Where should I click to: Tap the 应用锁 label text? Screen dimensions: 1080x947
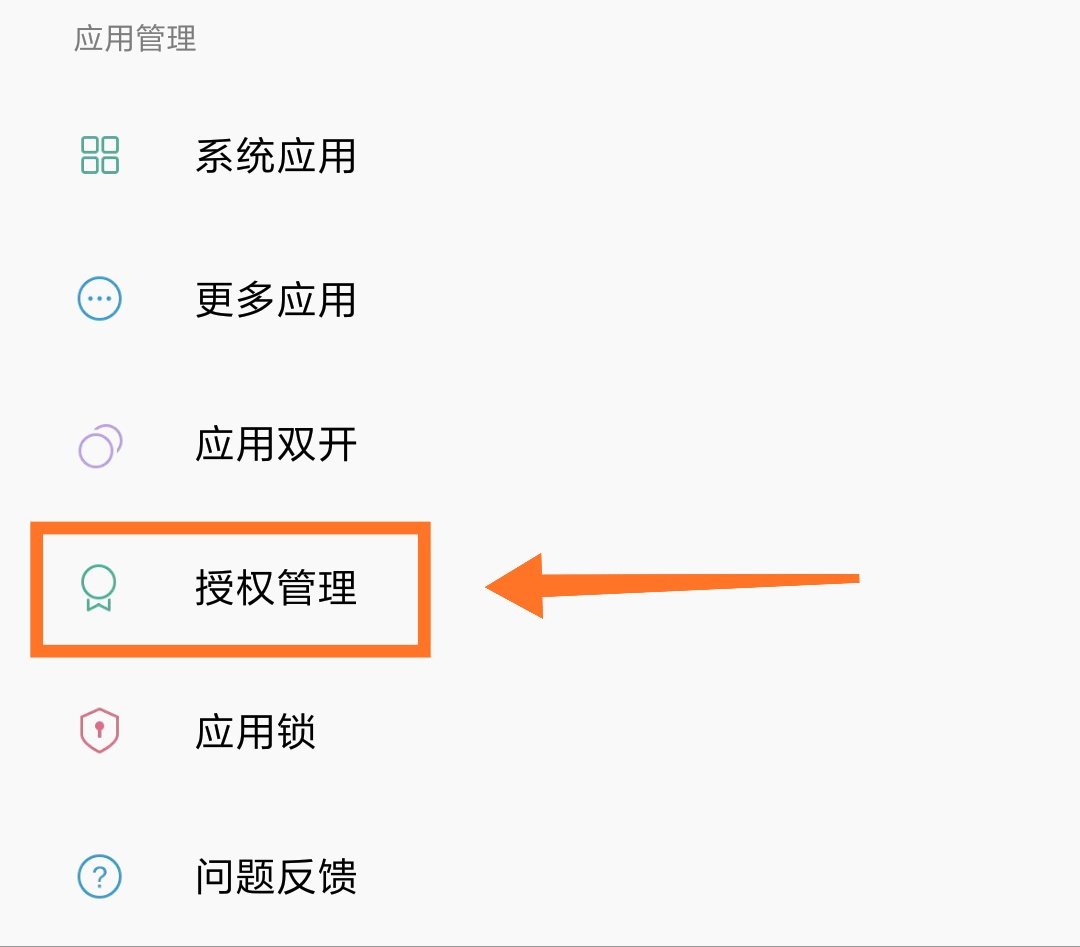point(257,733)
